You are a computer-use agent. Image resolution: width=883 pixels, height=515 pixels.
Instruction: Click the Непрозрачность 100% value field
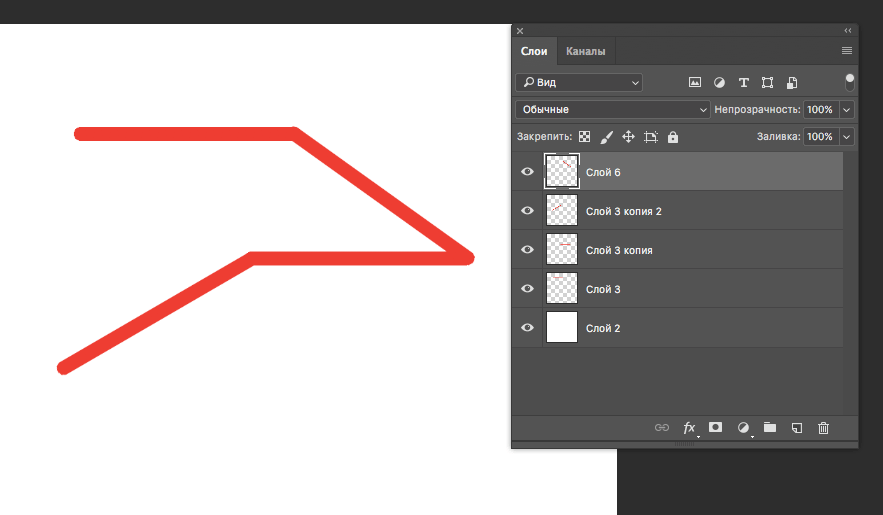pos(820,109)
